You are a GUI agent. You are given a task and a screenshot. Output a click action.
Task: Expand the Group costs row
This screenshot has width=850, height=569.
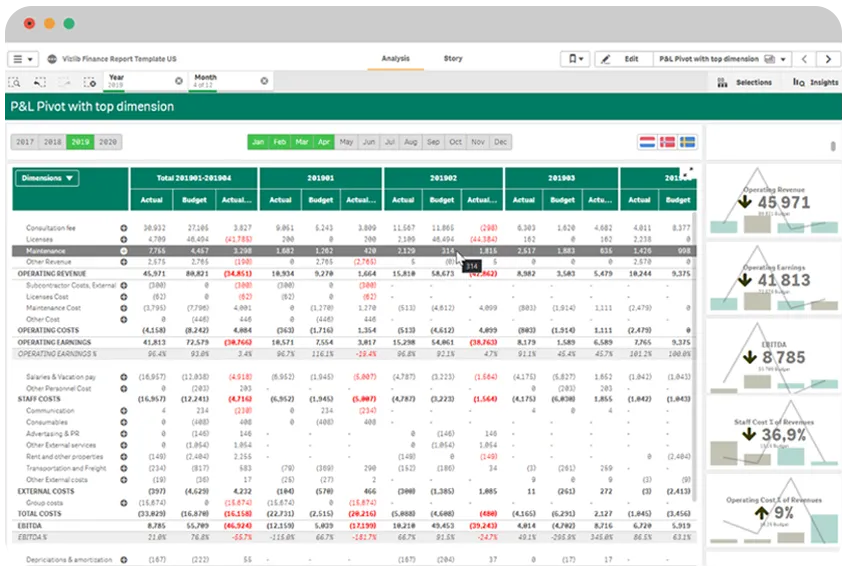[124, 504]
